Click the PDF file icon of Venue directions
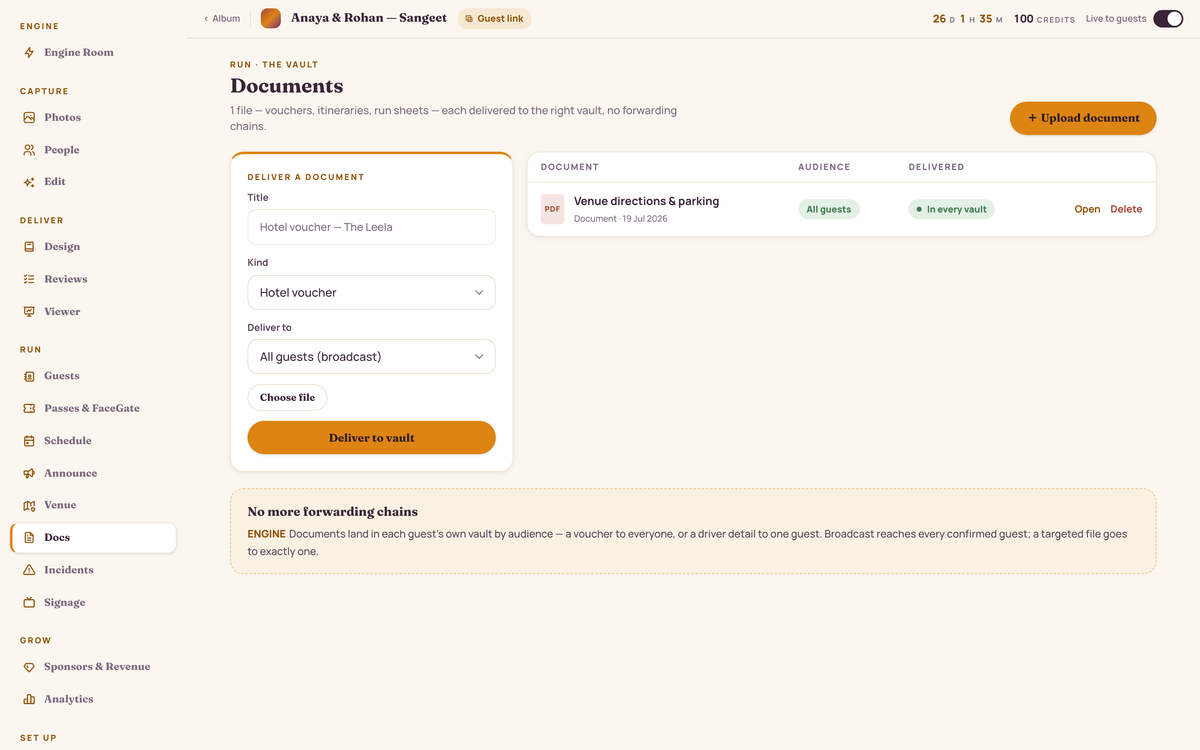Viewport: 1200px width, 750px height. [x=552, y=209]
